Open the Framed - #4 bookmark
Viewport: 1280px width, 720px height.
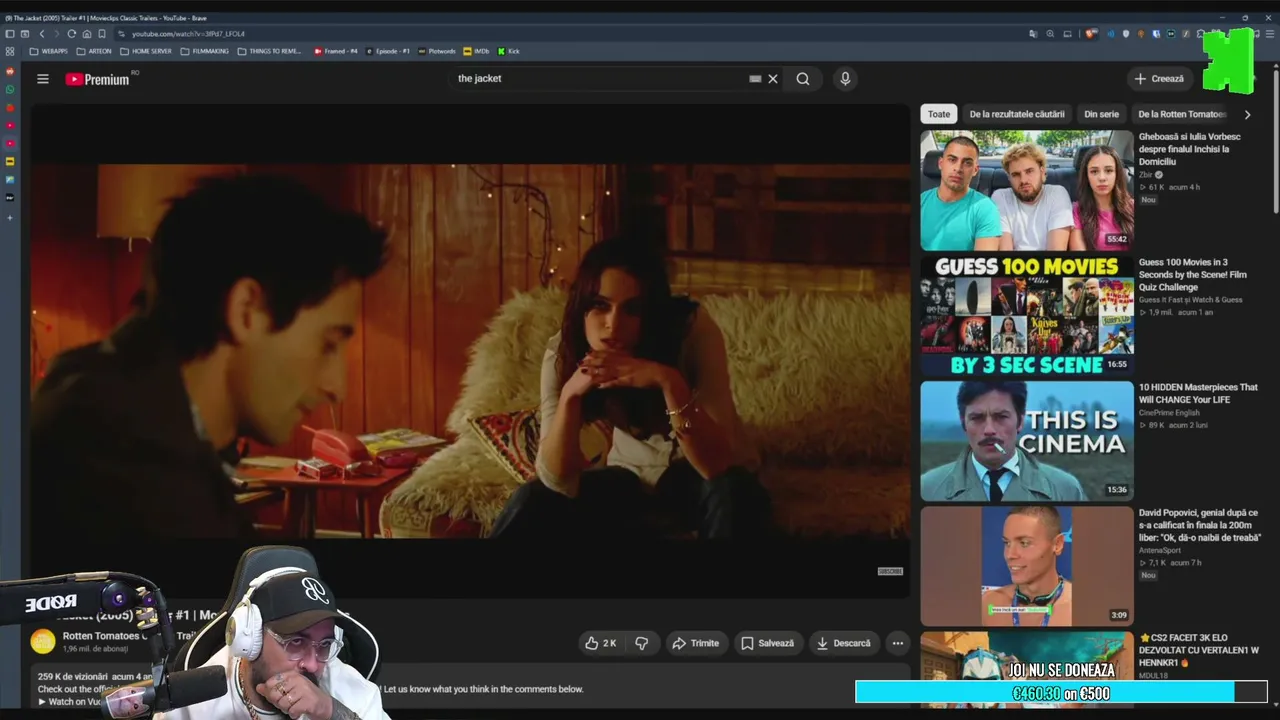(x=335, y=51)
